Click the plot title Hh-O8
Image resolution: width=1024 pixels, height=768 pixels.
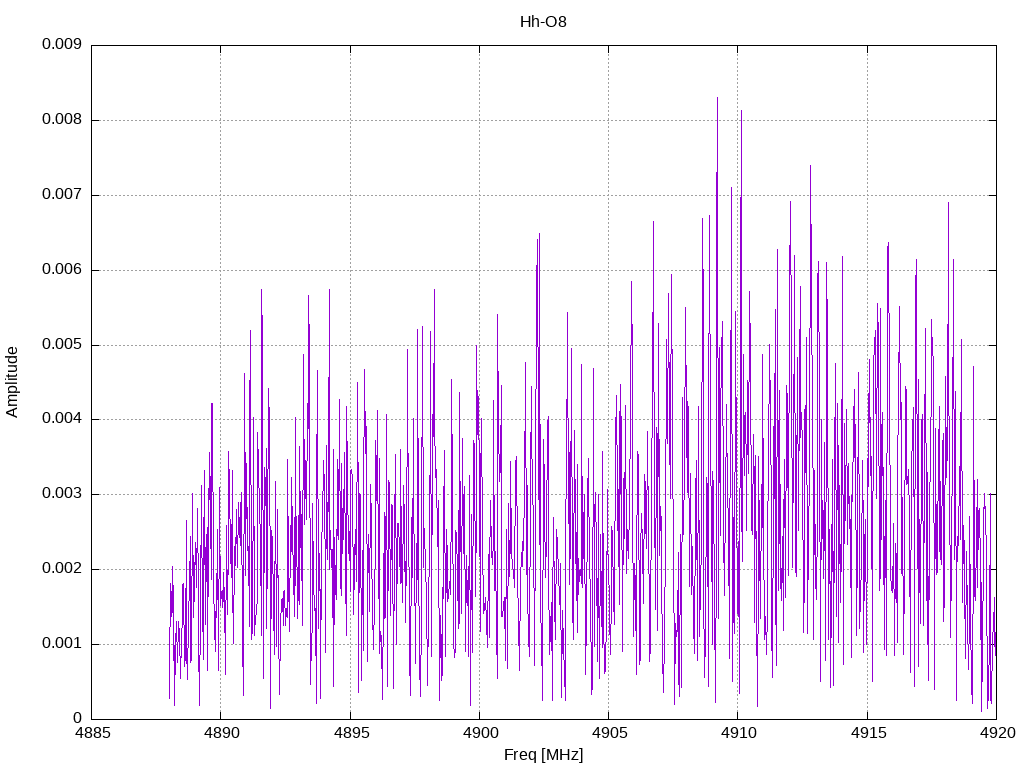click(543, 22)
